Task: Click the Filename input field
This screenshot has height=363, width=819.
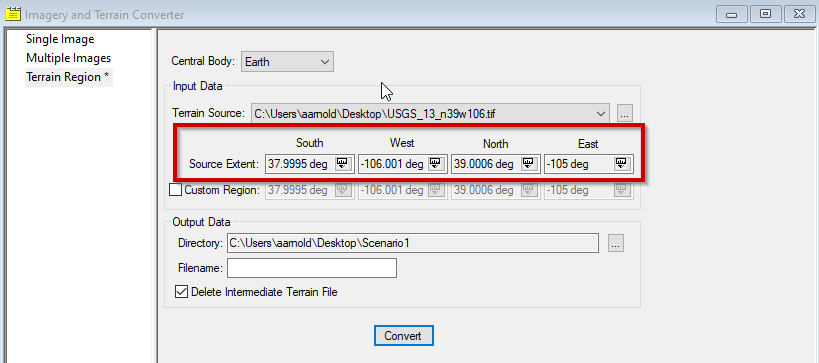Action: (x=312, y=268)
